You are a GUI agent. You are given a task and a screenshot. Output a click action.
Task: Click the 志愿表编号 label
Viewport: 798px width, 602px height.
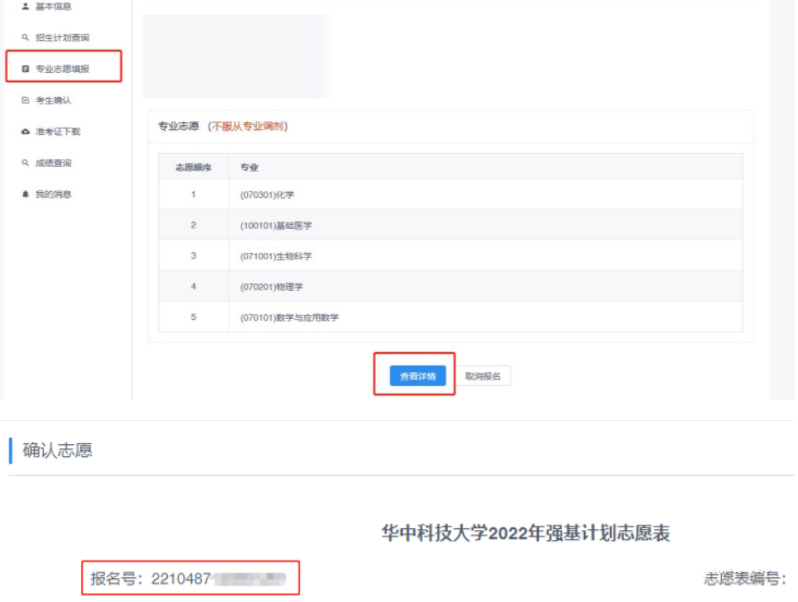(x=745, y=579)
